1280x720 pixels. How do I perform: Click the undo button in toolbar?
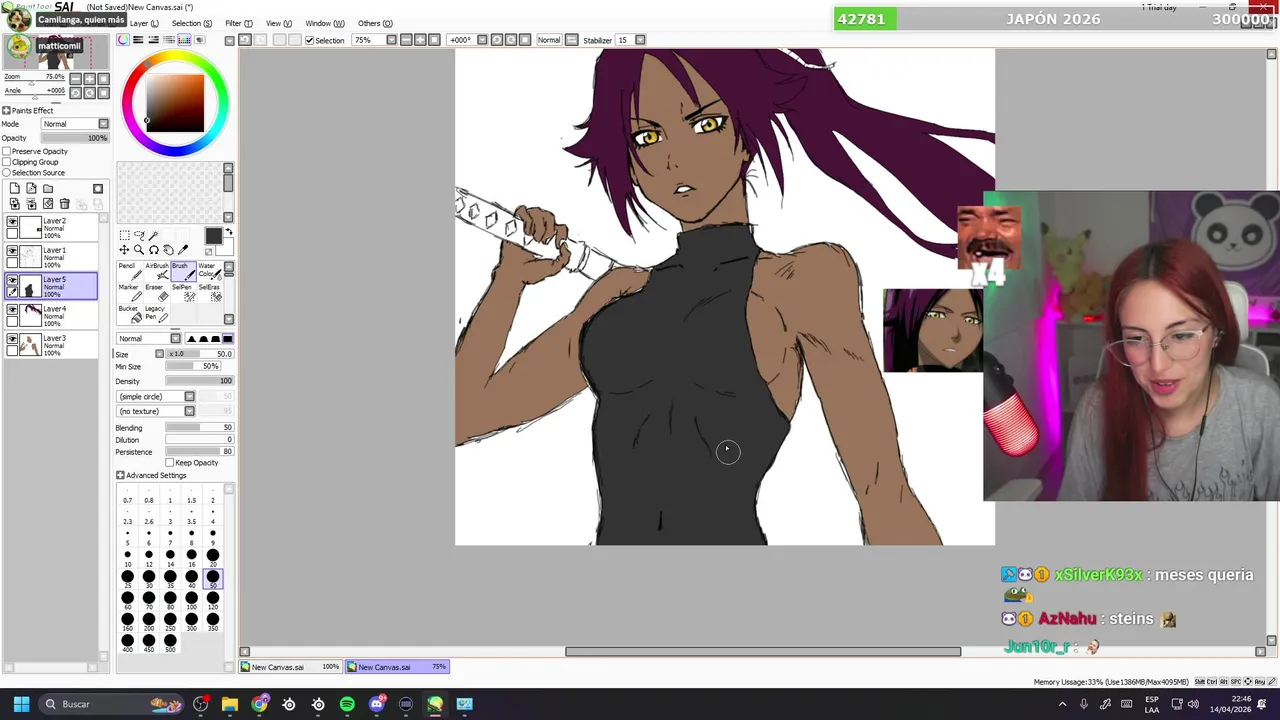pos(245,40)
